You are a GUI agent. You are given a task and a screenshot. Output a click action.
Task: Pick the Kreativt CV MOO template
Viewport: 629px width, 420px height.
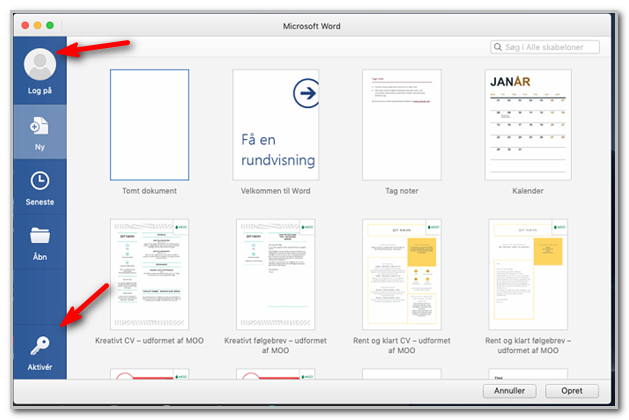coord(150,274)
